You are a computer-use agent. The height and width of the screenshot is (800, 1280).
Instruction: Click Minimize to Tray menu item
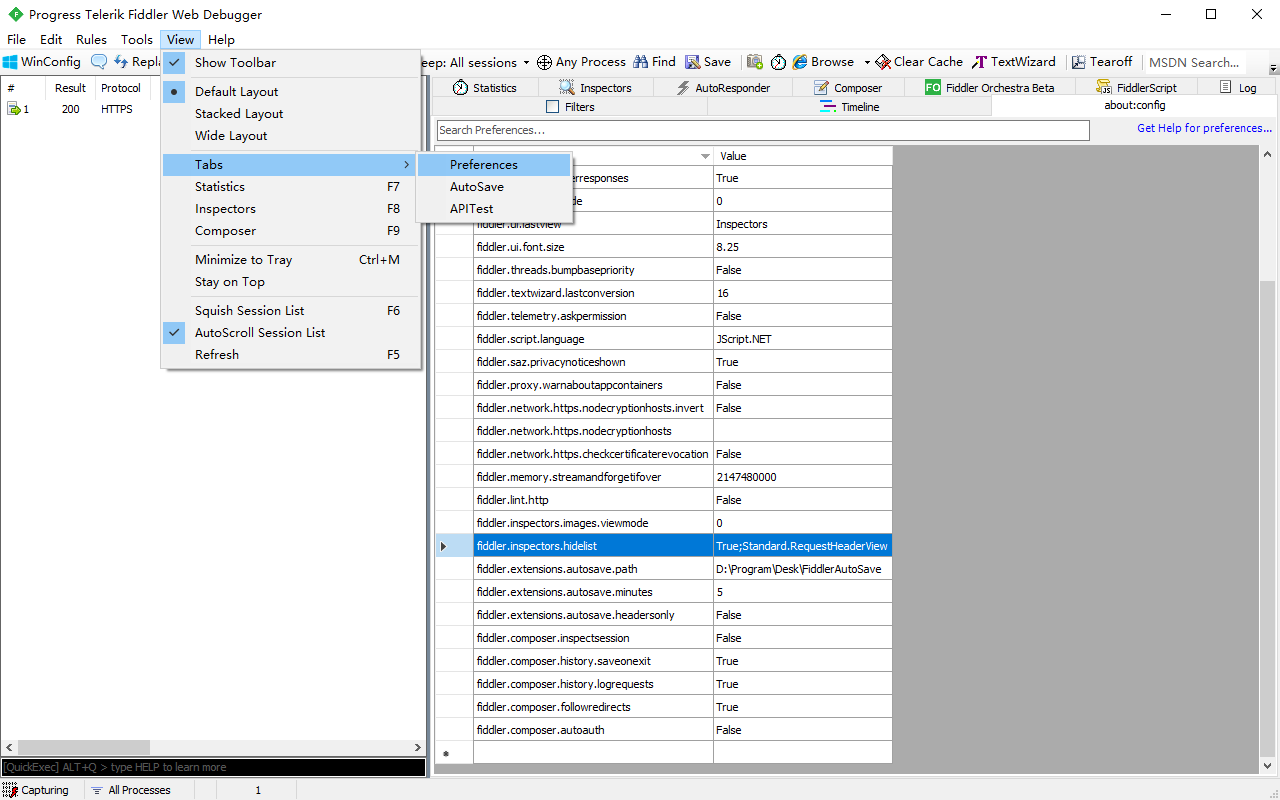(291, 260)
